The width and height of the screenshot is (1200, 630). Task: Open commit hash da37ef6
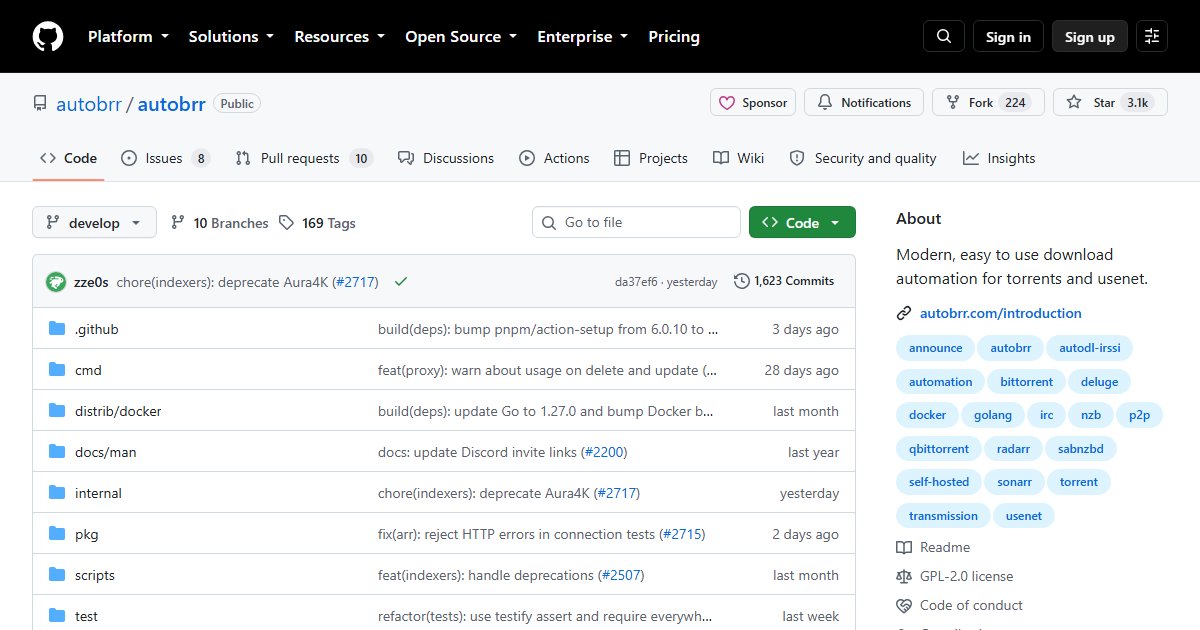(636, 282)
